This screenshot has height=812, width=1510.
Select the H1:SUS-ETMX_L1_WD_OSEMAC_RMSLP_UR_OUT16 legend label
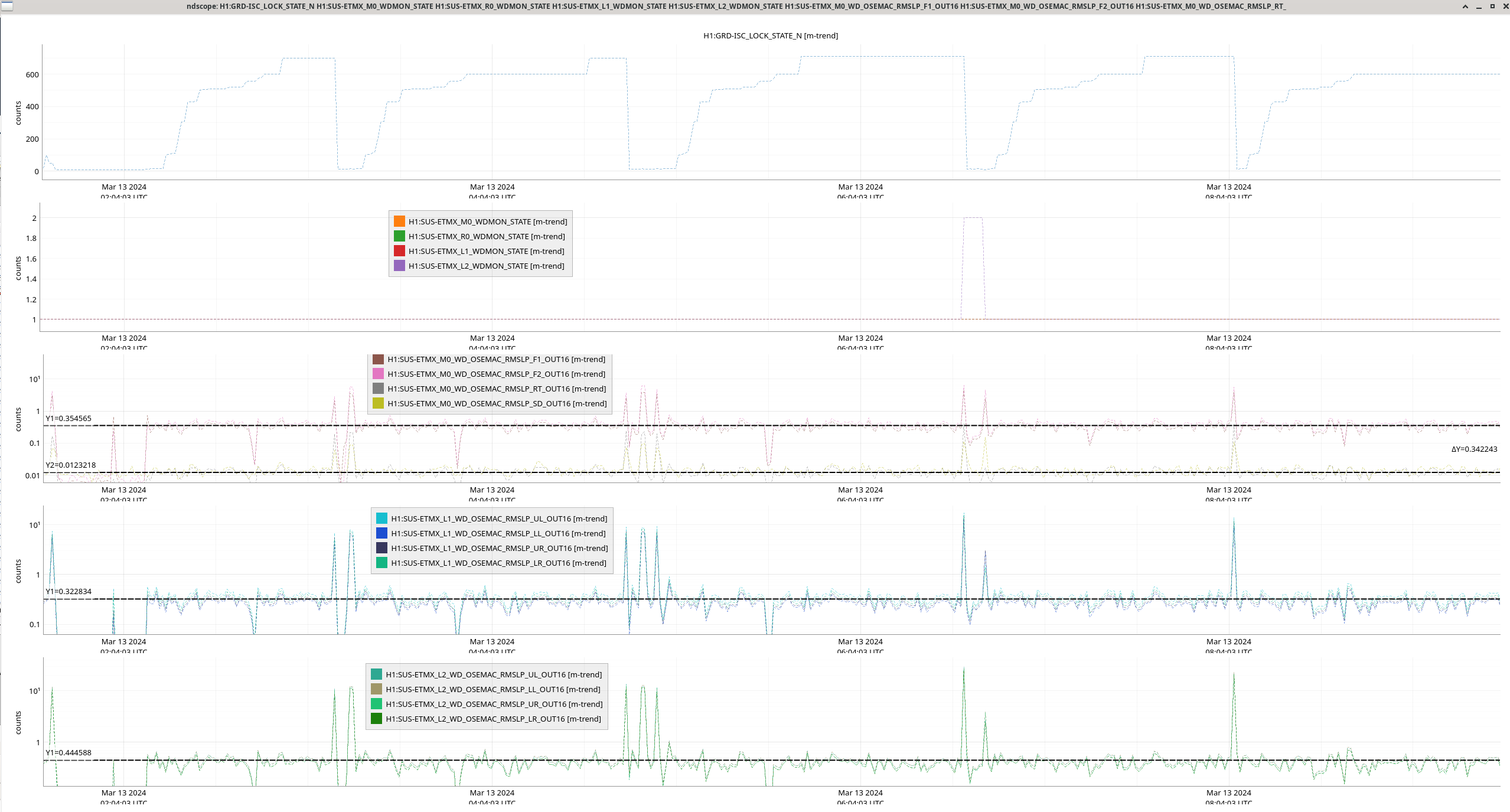(499, 548)
